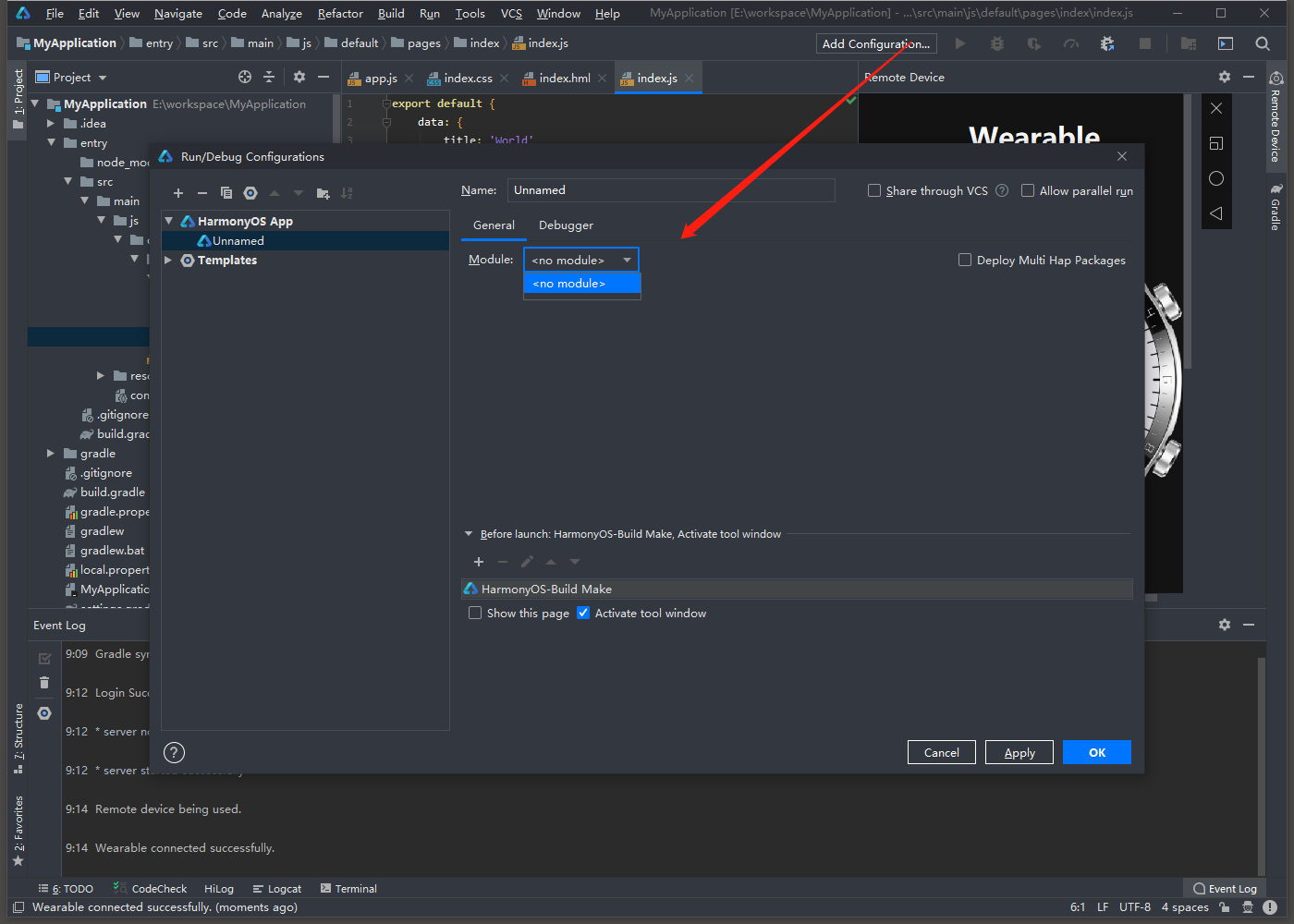Click the Run play icon in toolbar
Viewport: 1294px width, 924px height.
click(x=960, y=43)
